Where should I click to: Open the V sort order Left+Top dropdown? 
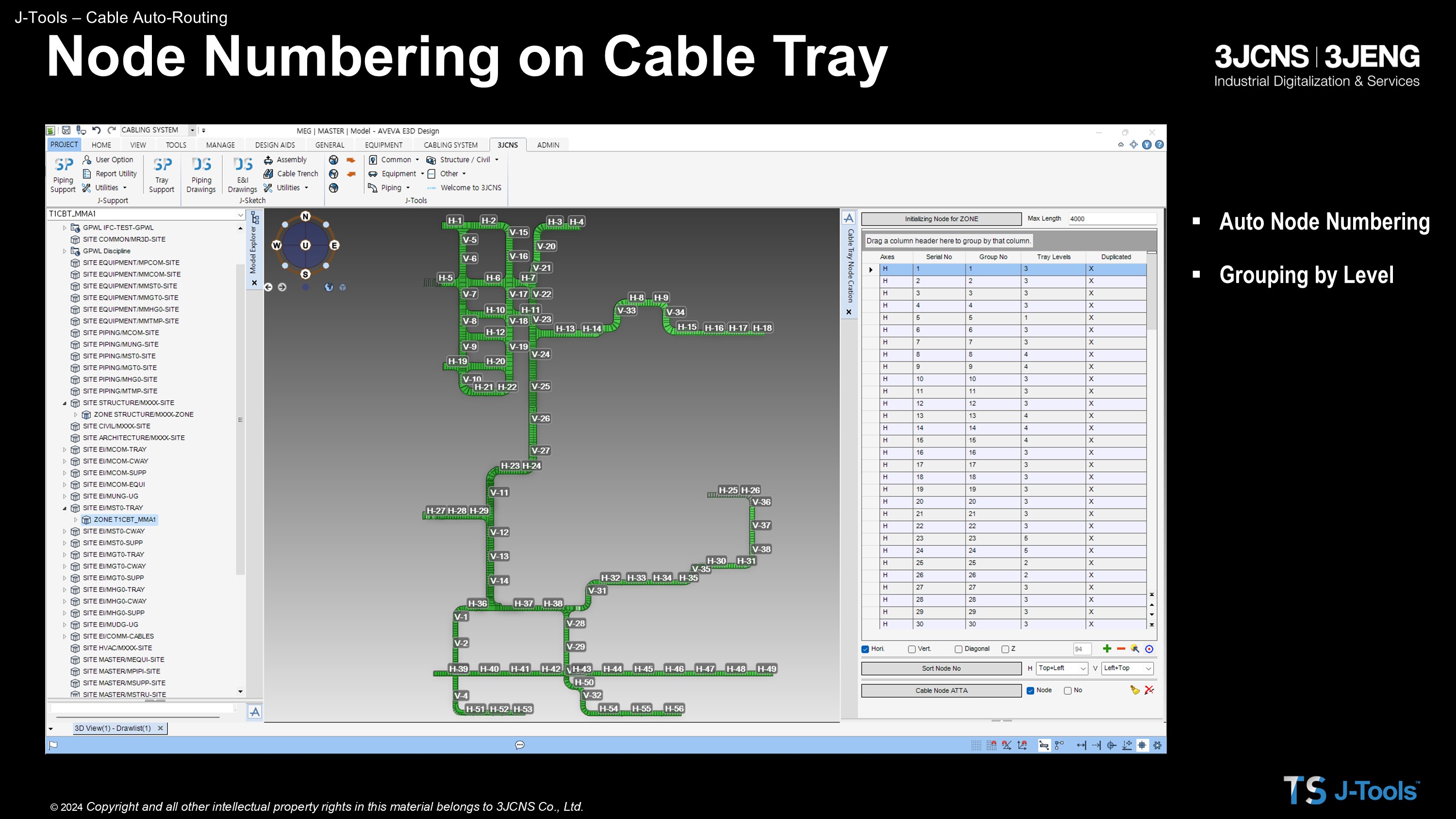click(1127, 668)
